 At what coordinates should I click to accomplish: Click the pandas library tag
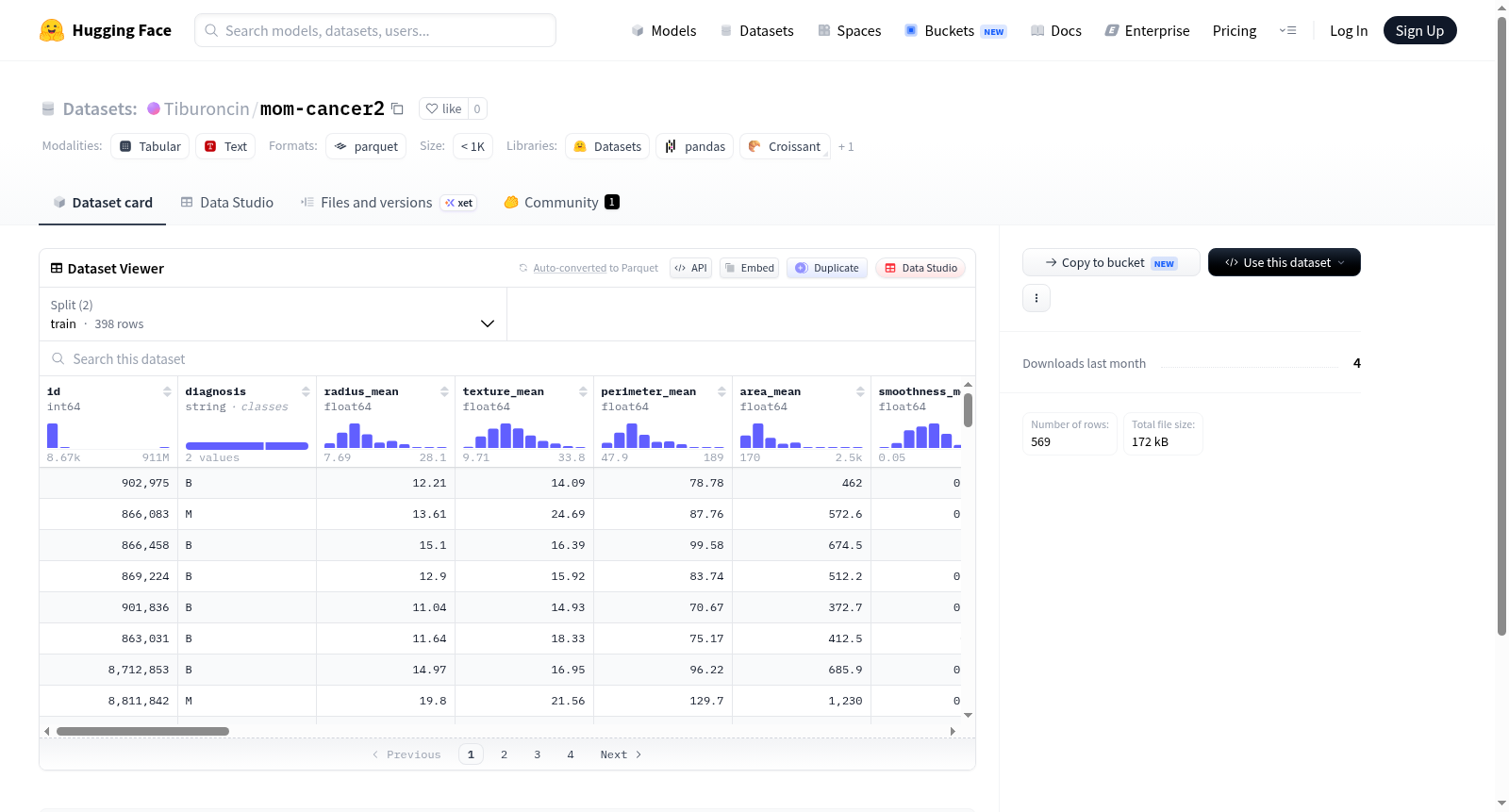point(695,146)
